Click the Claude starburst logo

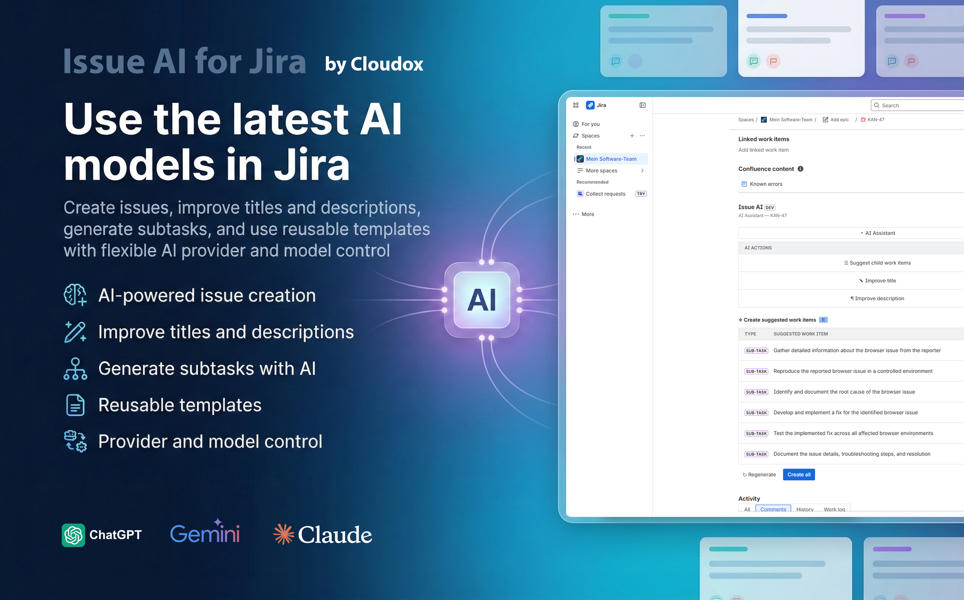tap(283, 534)
